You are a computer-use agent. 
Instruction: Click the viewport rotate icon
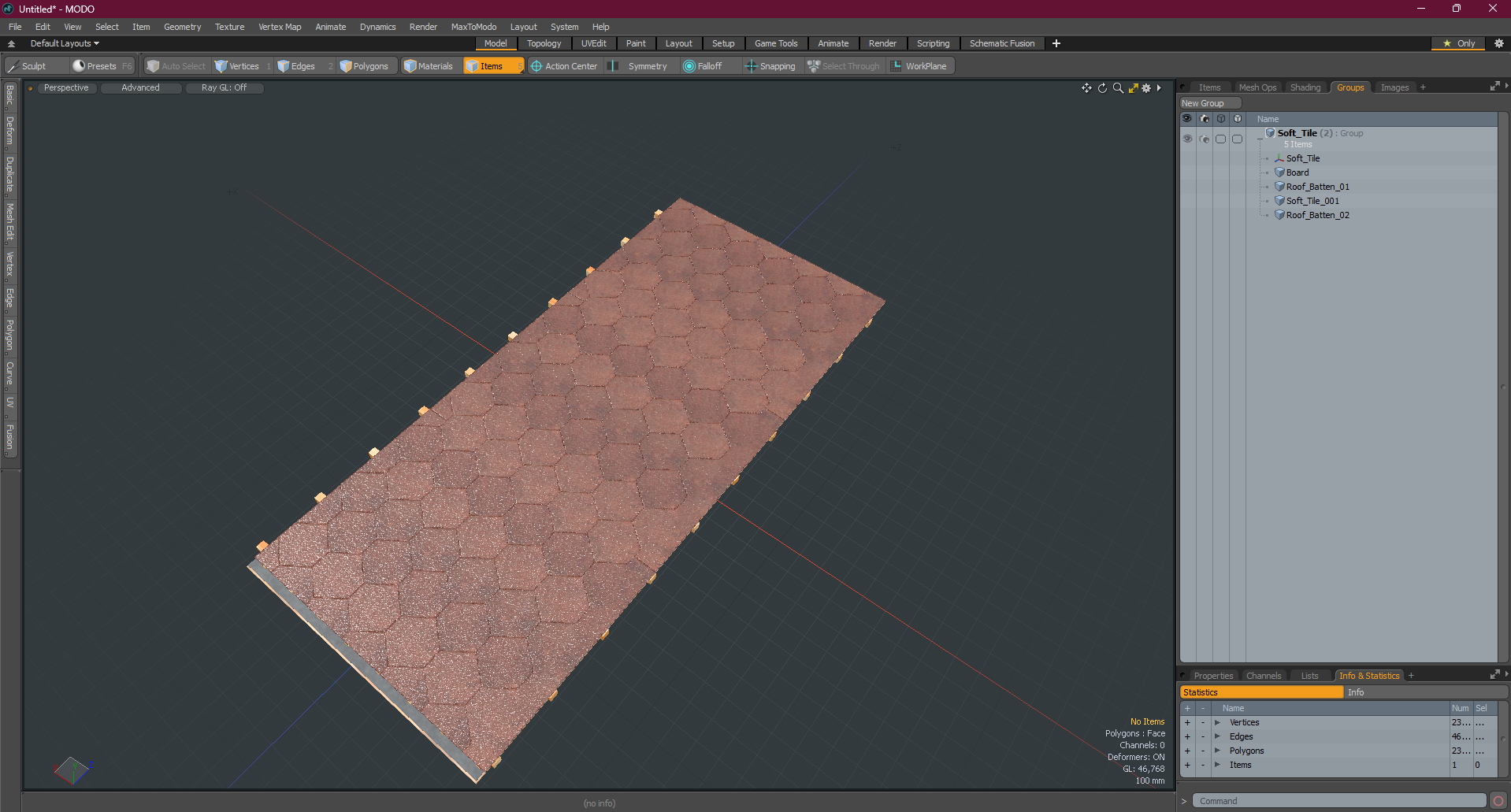[x=1102, y=88]
